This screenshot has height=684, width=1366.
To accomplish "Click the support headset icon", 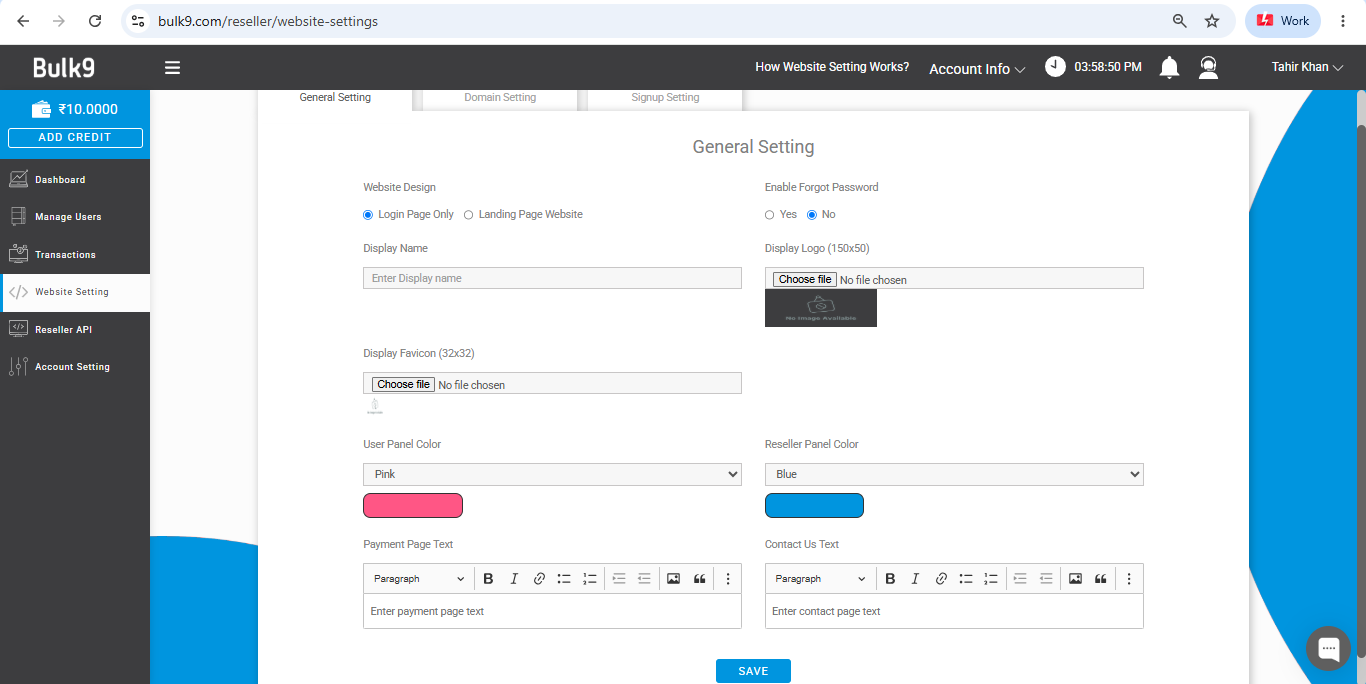I will (x=1209, y=67).
